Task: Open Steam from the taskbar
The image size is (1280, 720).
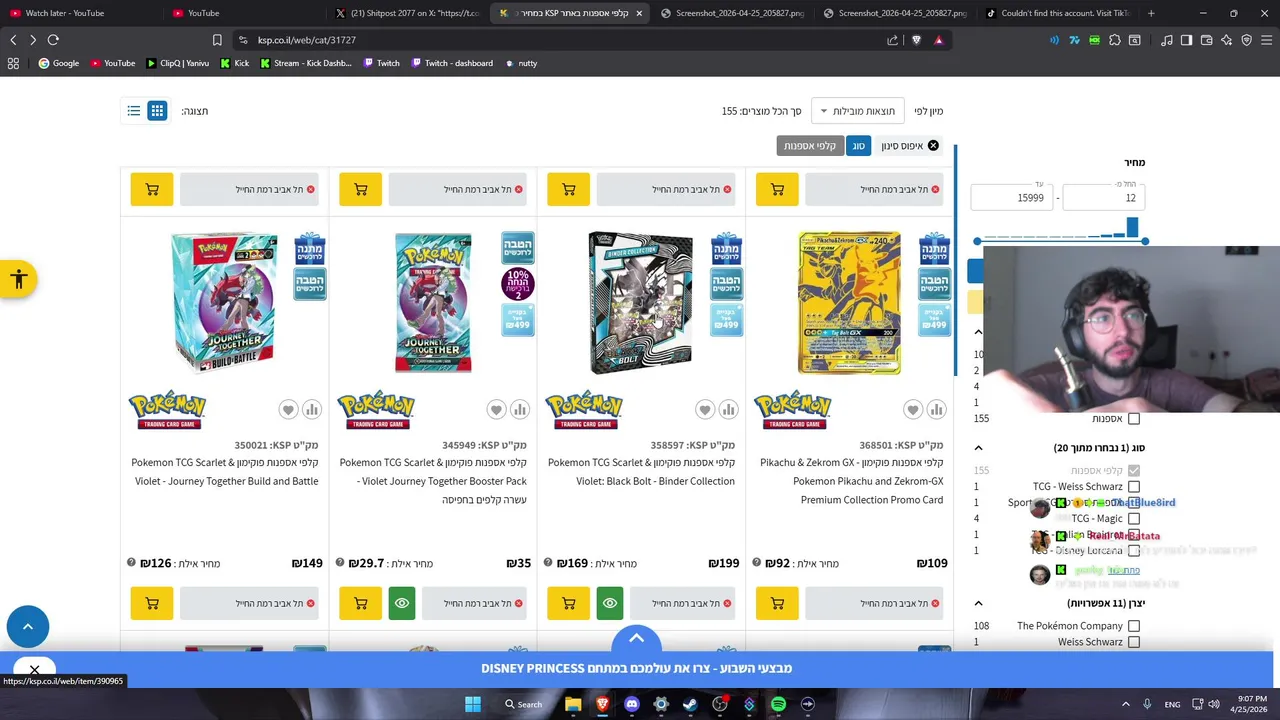Action: 690,704
